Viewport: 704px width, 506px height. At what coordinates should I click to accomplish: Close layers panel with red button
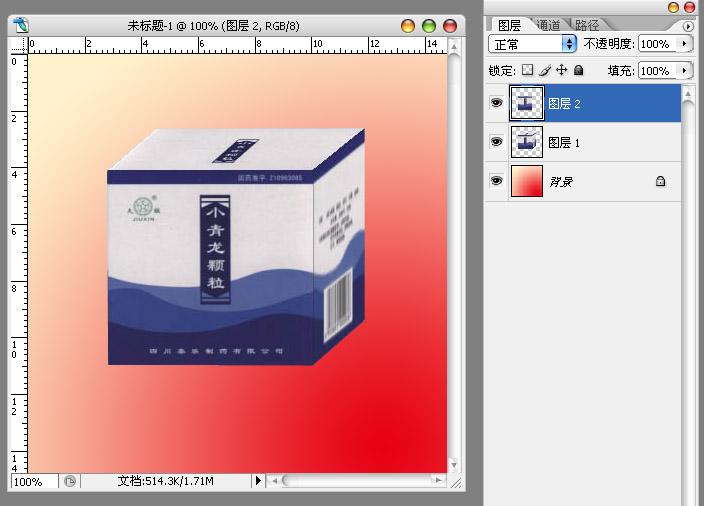click(689, 7)
